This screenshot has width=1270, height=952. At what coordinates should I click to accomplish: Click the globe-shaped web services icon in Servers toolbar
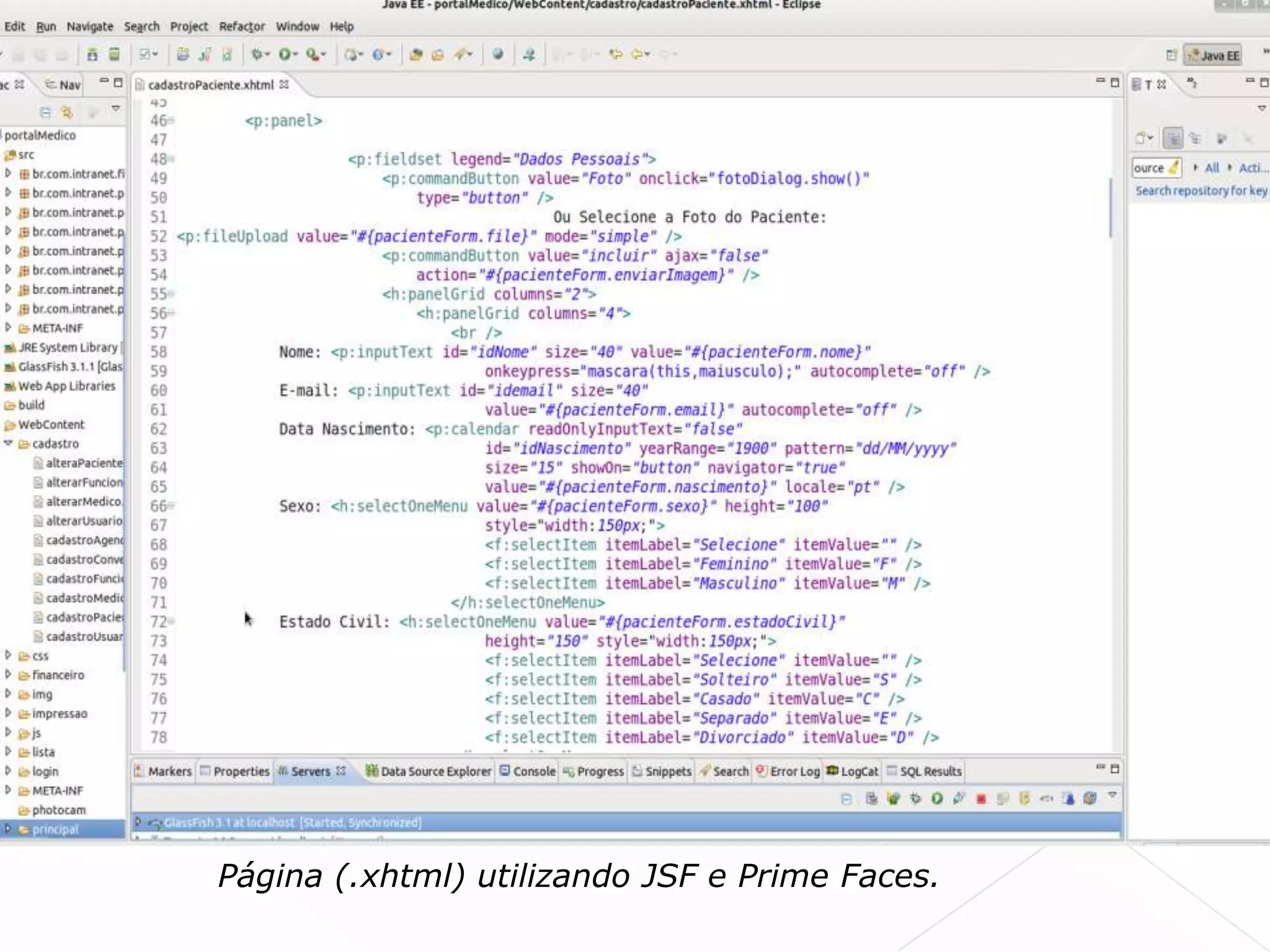click(x=1090, y=799)
